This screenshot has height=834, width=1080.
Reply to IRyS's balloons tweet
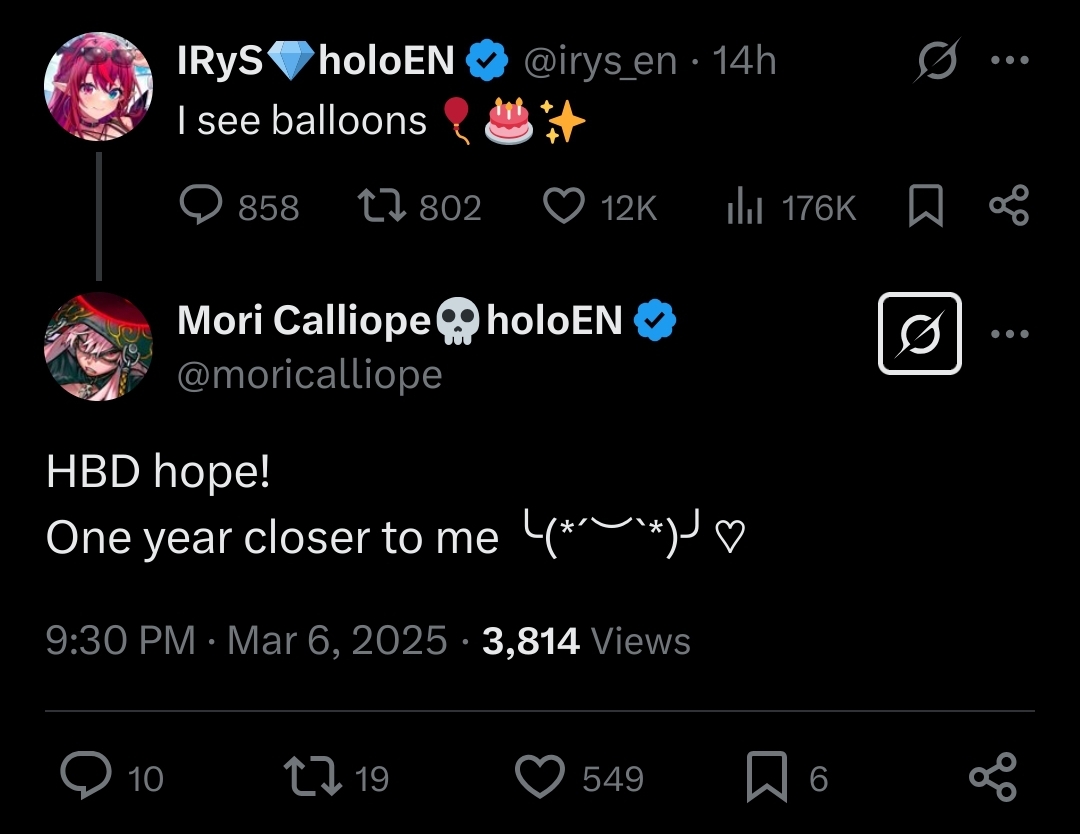(x=204, y=206)
